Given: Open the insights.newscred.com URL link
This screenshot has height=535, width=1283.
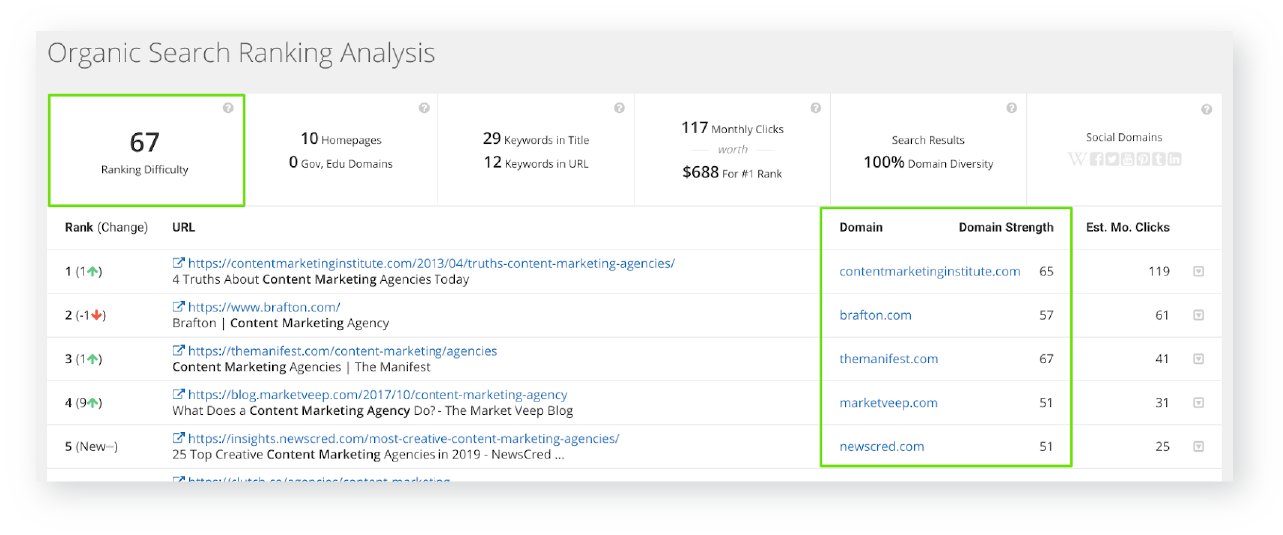Looking at the screenshot, I should point(403,439).
